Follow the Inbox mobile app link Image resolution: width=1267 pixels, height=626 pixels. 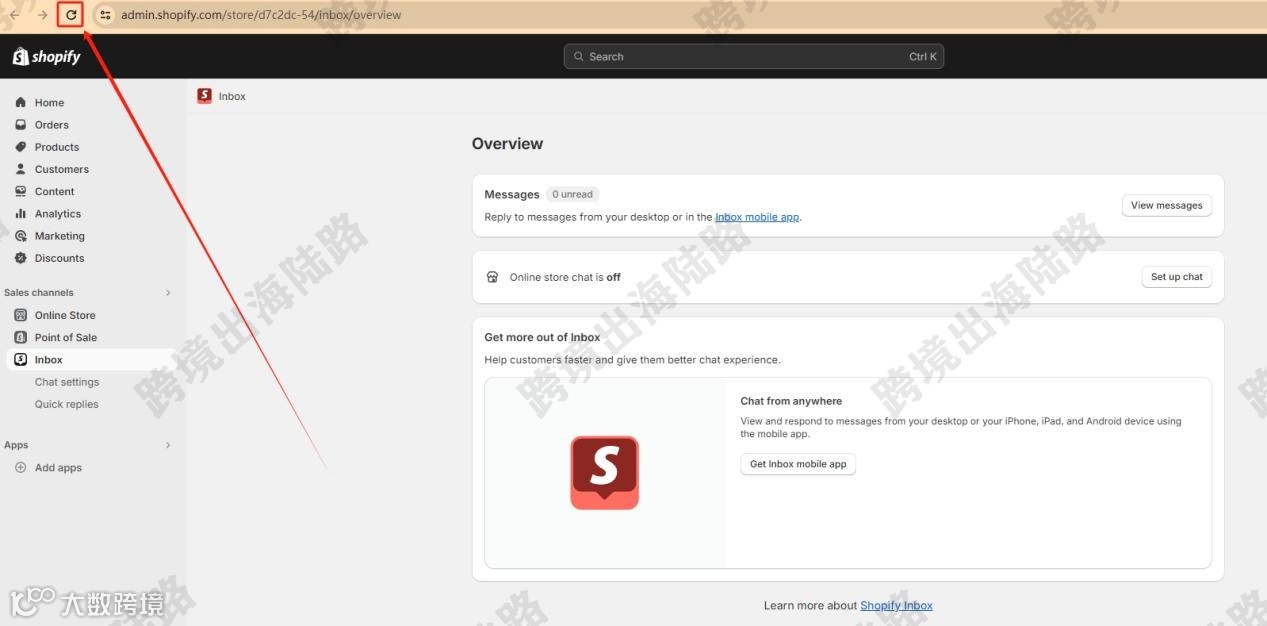pos(757,217)
